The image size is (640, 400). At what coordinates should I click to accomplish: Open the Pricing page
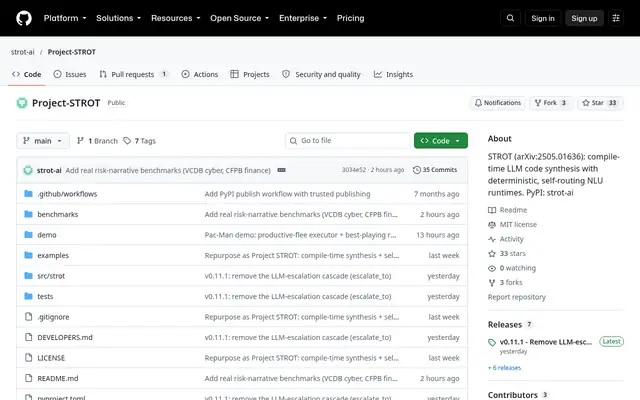tap(350, 18)
